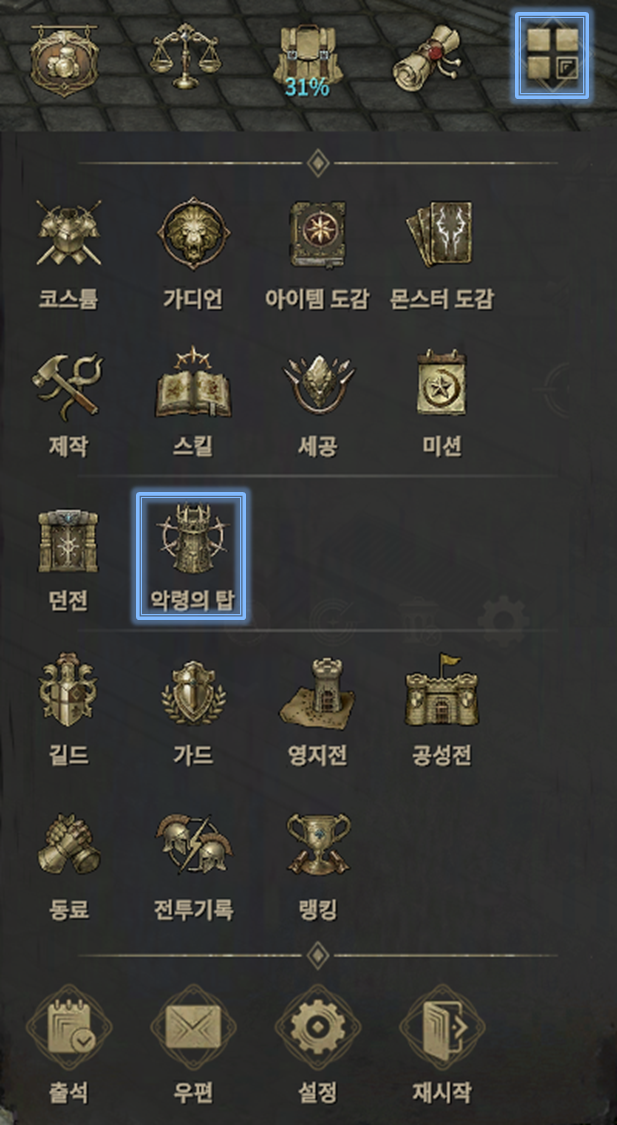Image resolution: width=617 pixels, height=1125 pixels.
Task: Open the 전투기록 battle record helmets
Action: tap(194, 865)
